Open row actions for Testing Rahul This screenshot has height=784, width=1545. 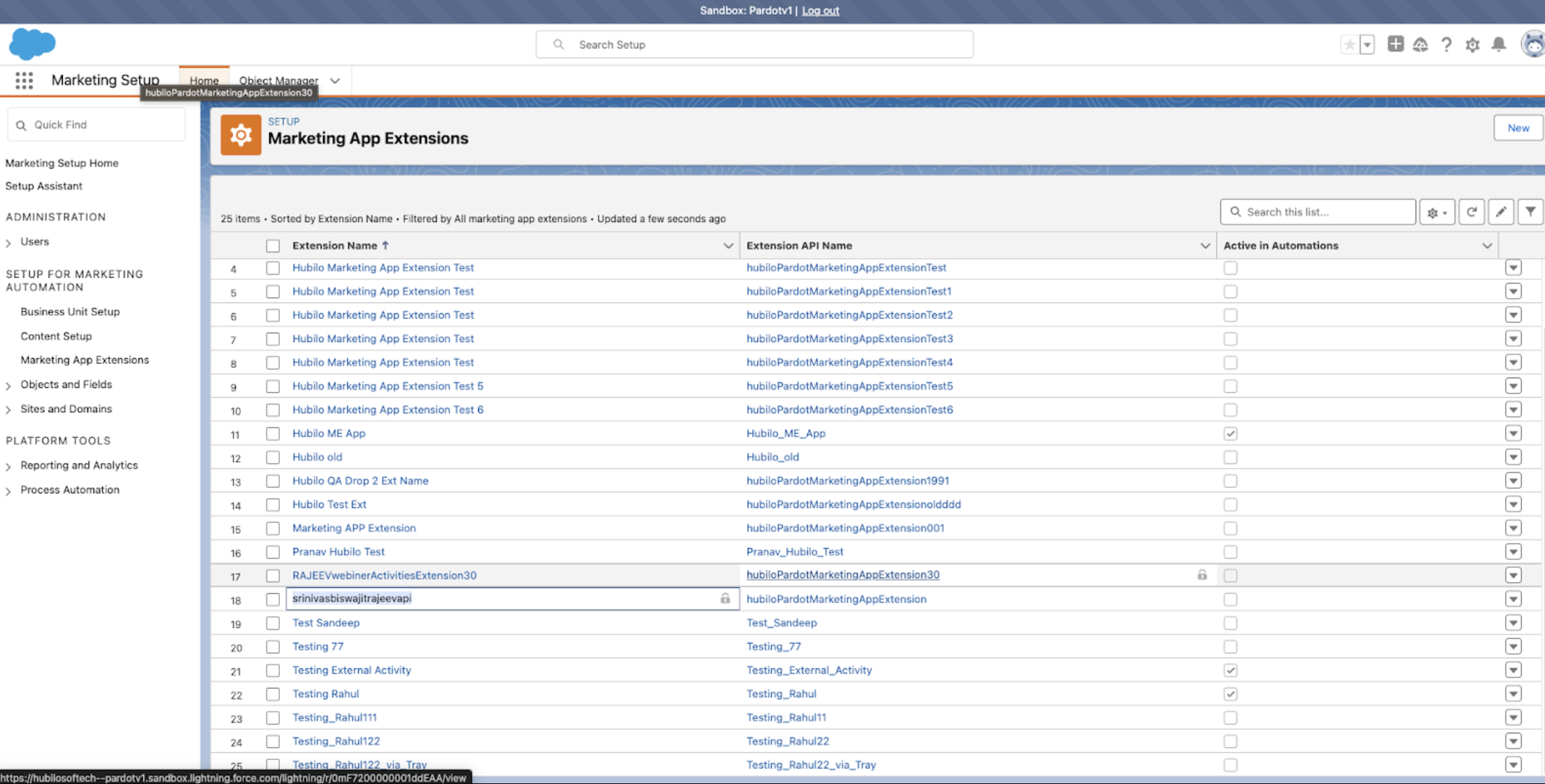pos(1513,694)
